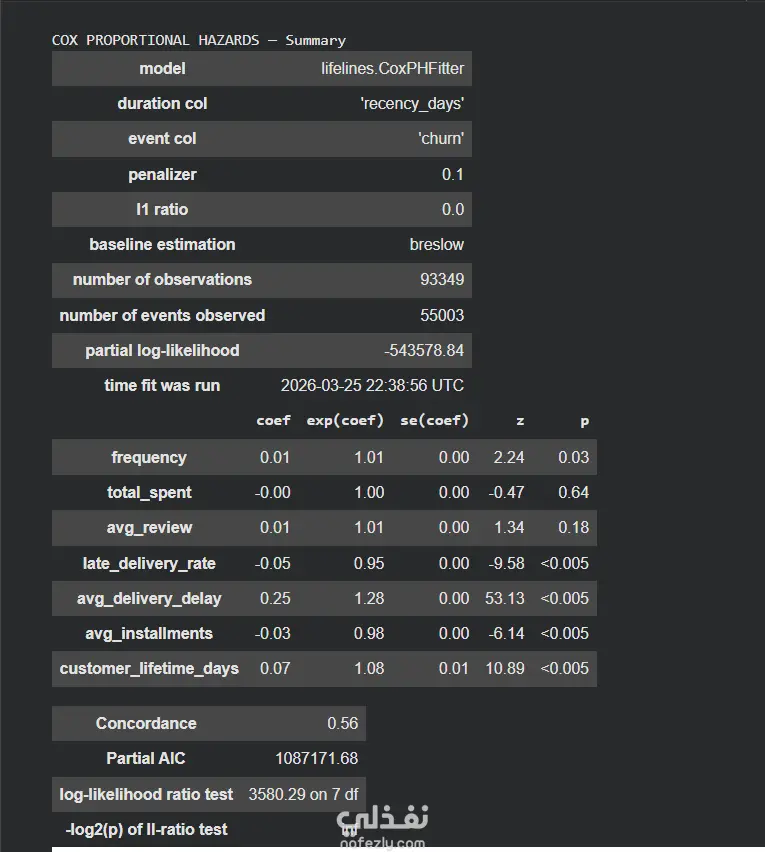Click the time fit was run timestamp
This screenshot has height=852, width=765.
(x=372, y=385)
